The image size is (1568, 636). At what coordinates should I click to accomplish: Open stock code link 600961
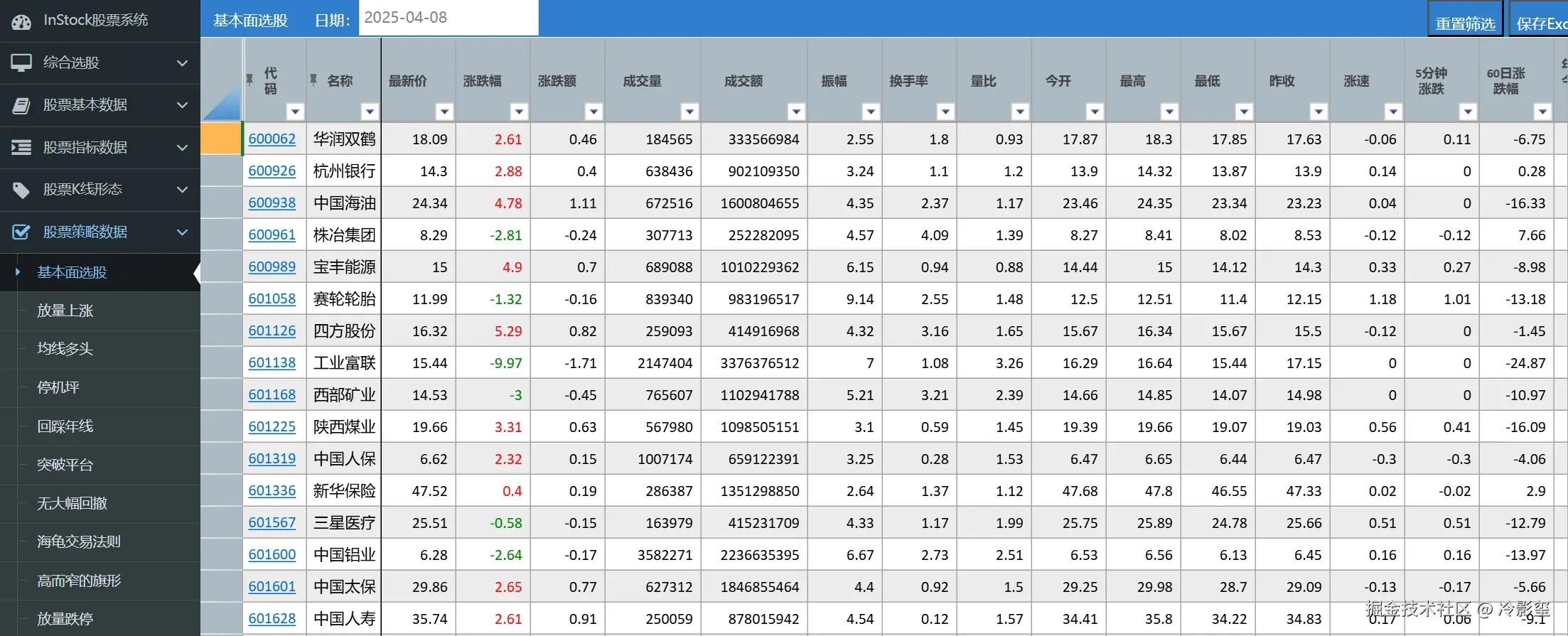tap(272, 235)
